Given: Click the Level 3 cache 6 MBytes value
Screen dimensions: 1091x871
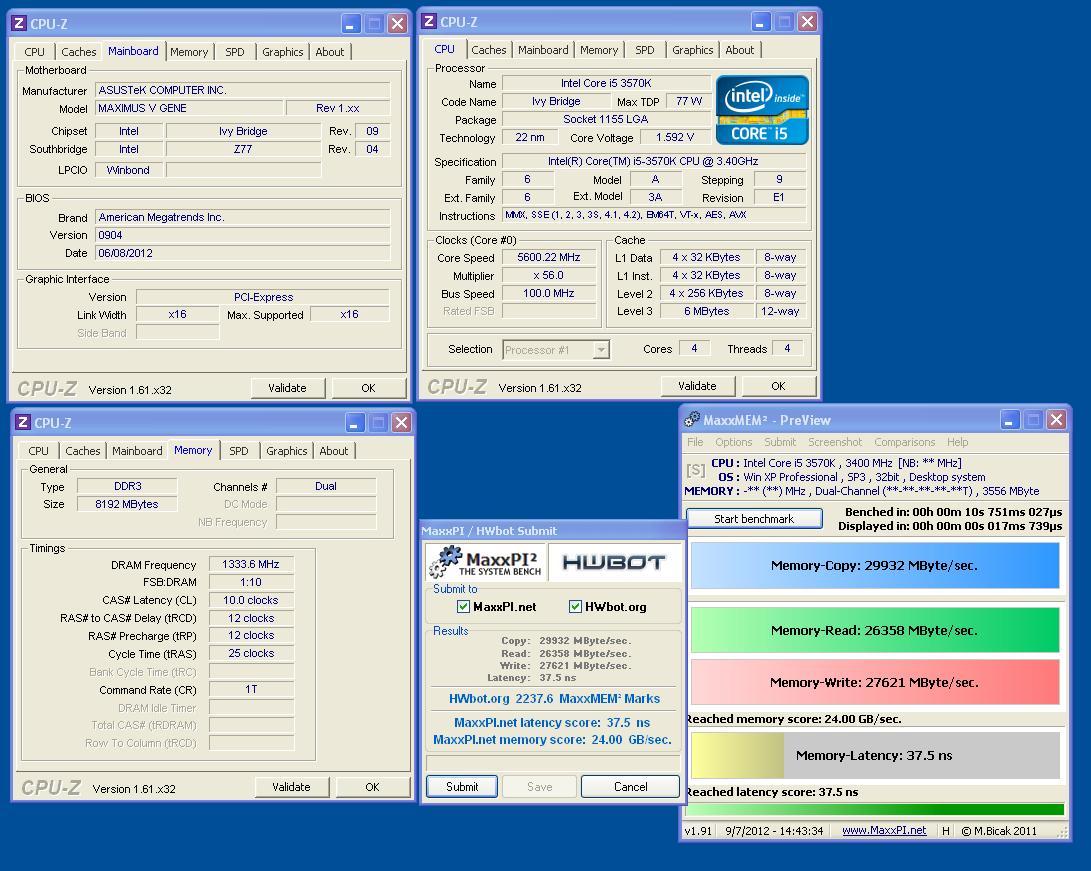Looking at the screenshot, I should point(706,312).
